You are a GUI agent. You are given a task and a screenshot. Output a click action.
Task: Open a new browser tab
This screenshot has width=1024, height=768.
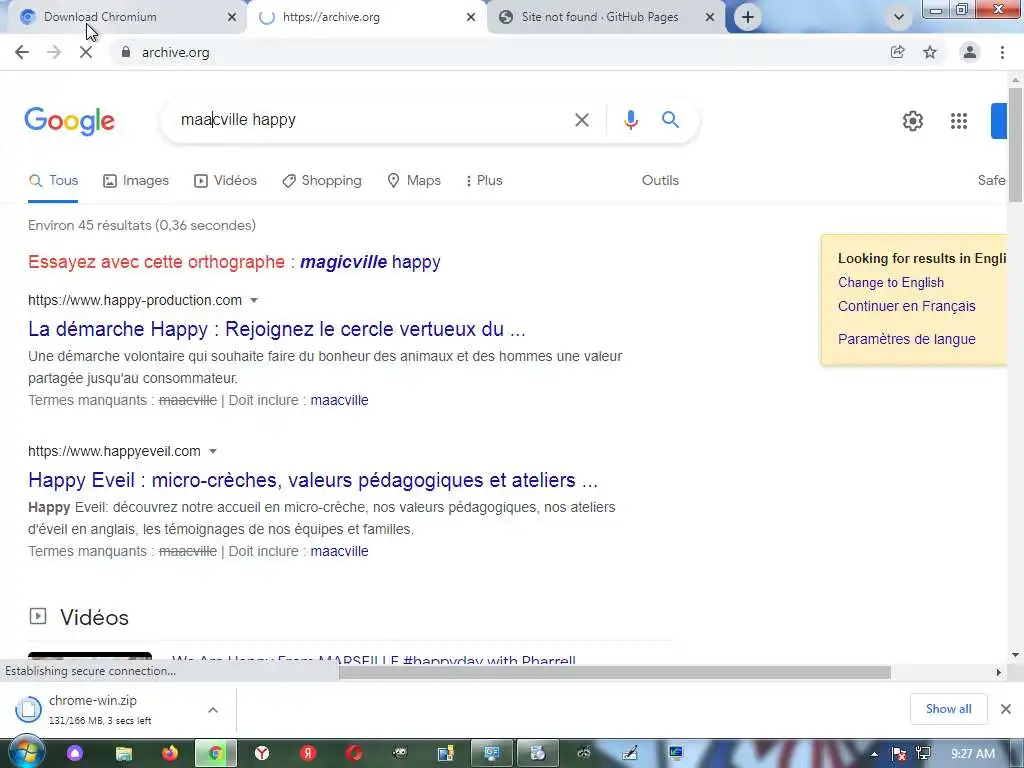pos(748,17)
